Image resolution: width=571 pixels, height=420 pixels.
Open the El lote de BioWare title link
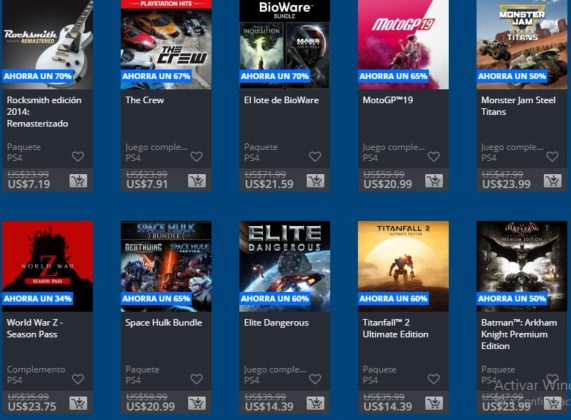pos(281,100)
